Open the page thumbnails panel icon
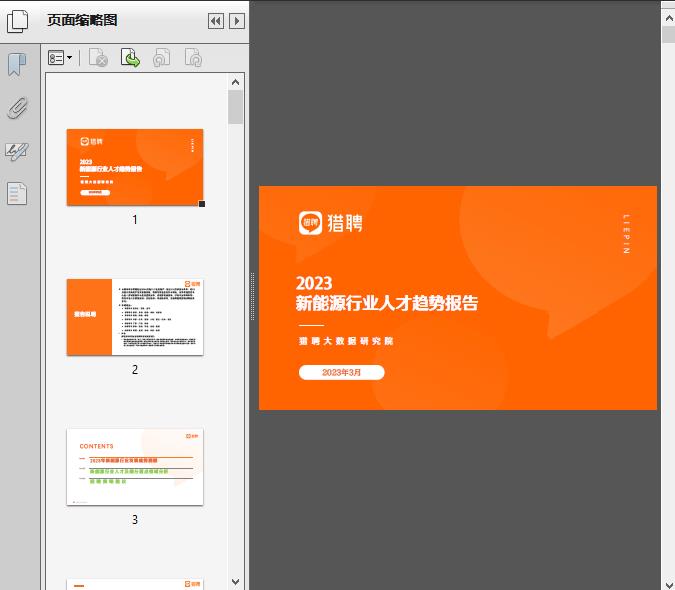 click(x=18, y=21)
